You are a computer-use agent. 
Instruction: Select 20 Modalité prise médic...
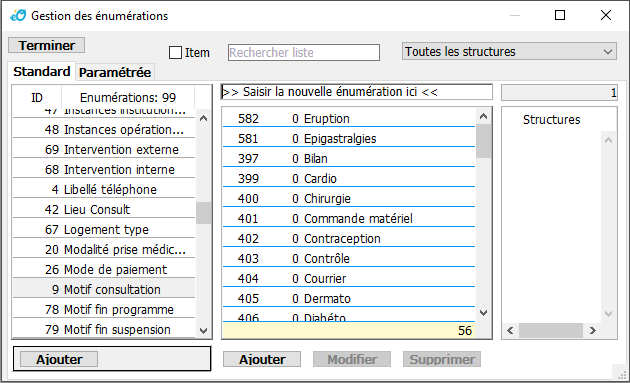point(104,250)
